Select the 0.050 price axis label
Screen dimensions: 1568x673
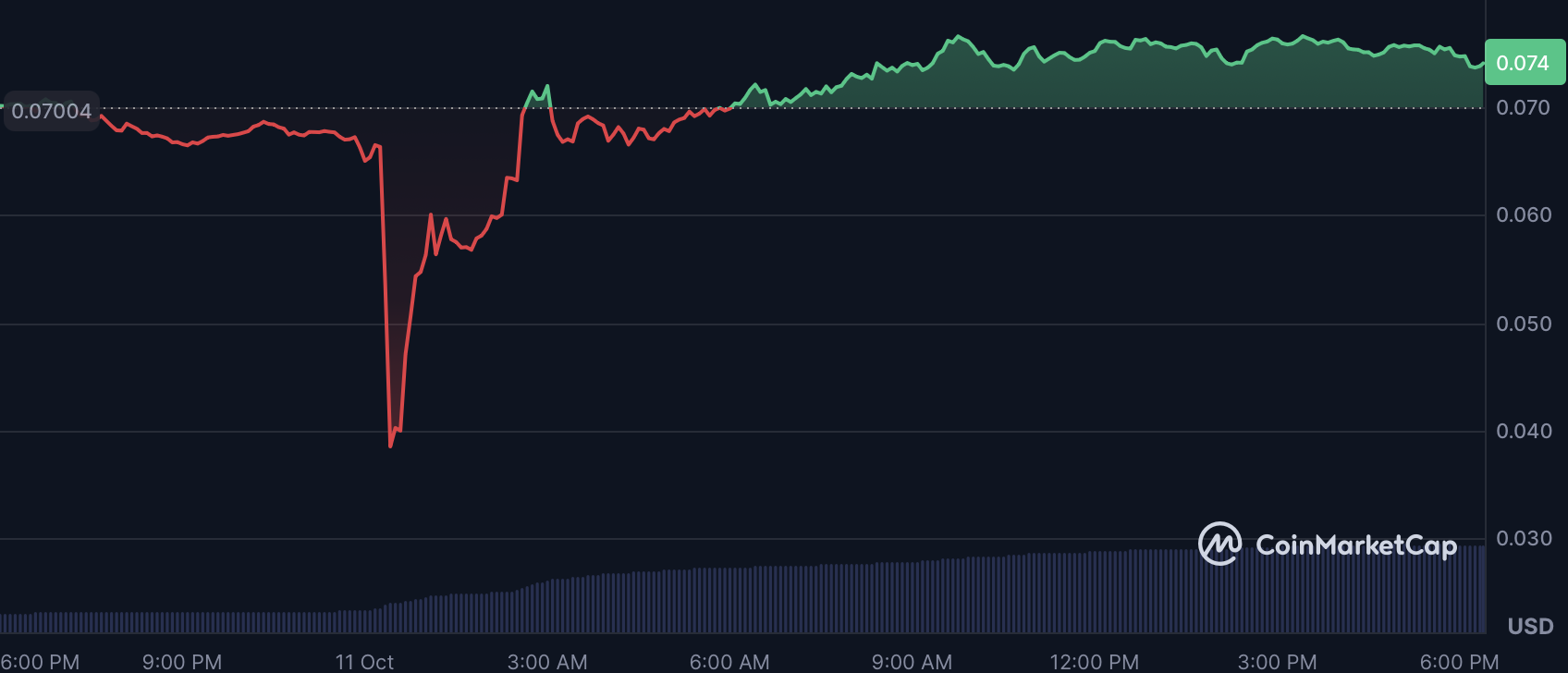1524,324
